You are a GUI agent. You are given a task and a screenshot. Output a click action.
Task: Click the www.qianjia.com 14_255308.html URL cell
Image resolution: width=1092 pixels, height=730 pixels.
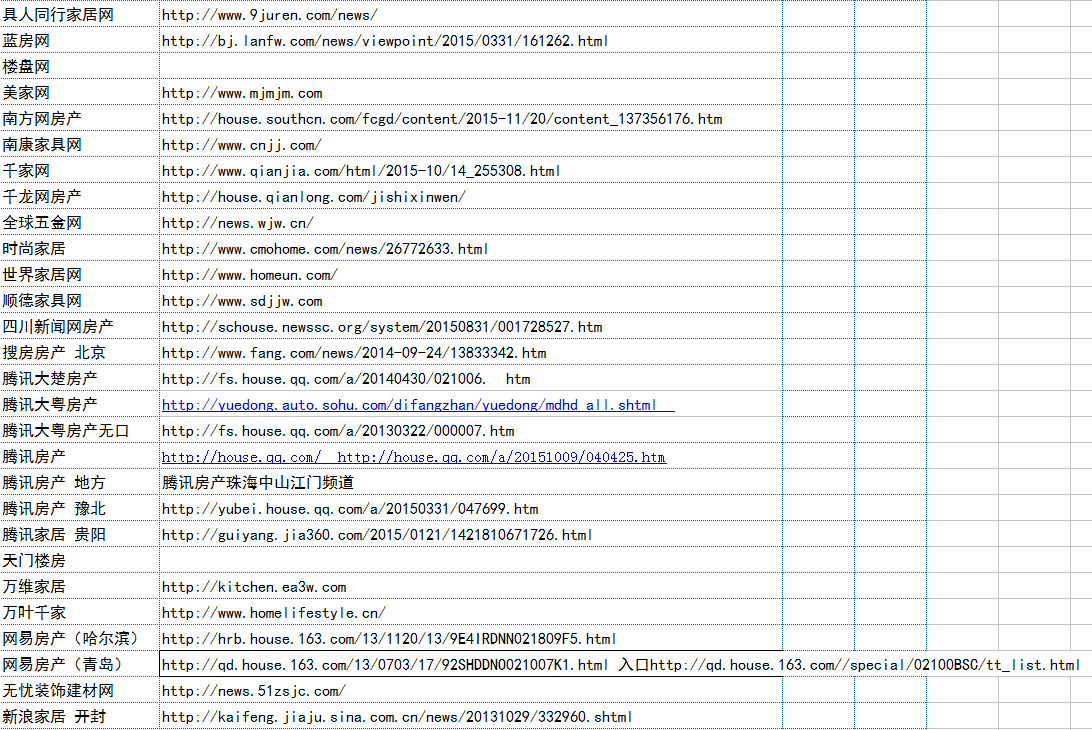(471, 171)
